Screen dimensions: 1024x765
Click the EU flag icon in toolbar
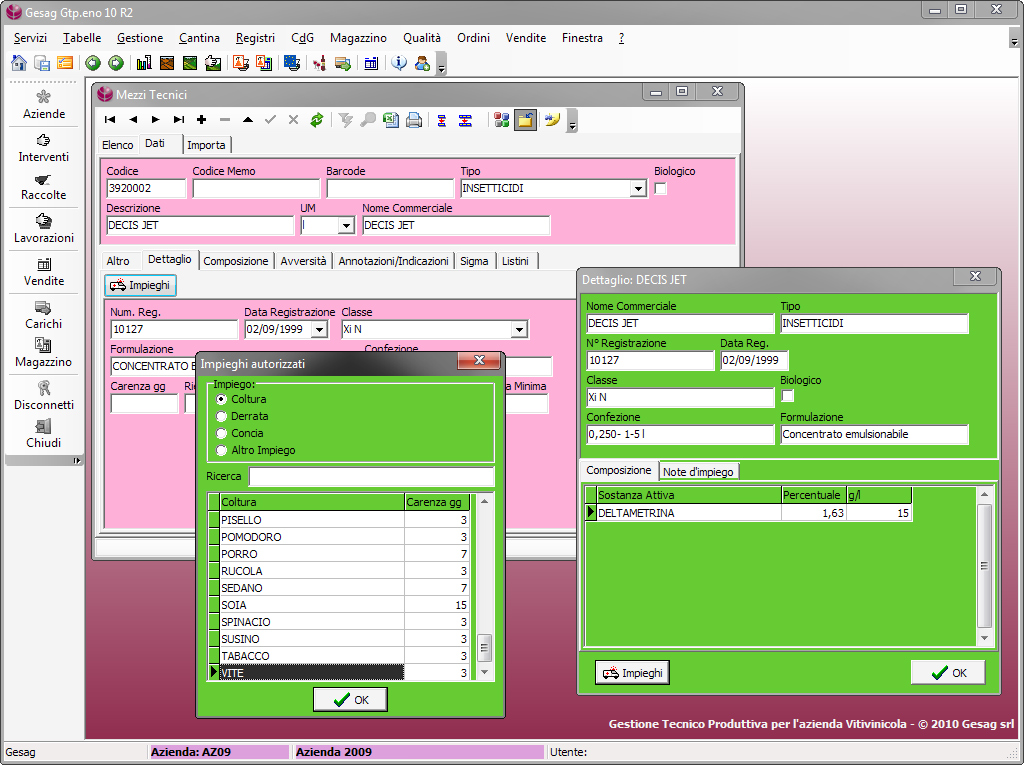coord(292,63)
